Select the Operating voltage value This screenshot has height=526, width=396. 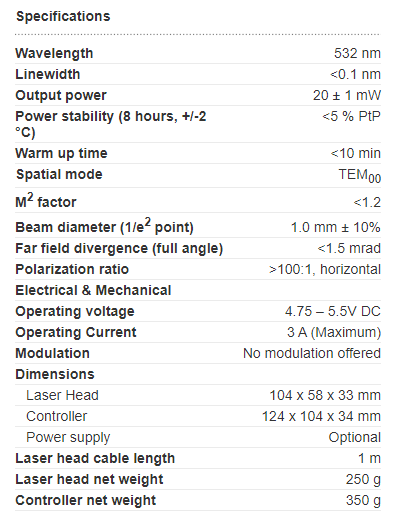[333, 311]
